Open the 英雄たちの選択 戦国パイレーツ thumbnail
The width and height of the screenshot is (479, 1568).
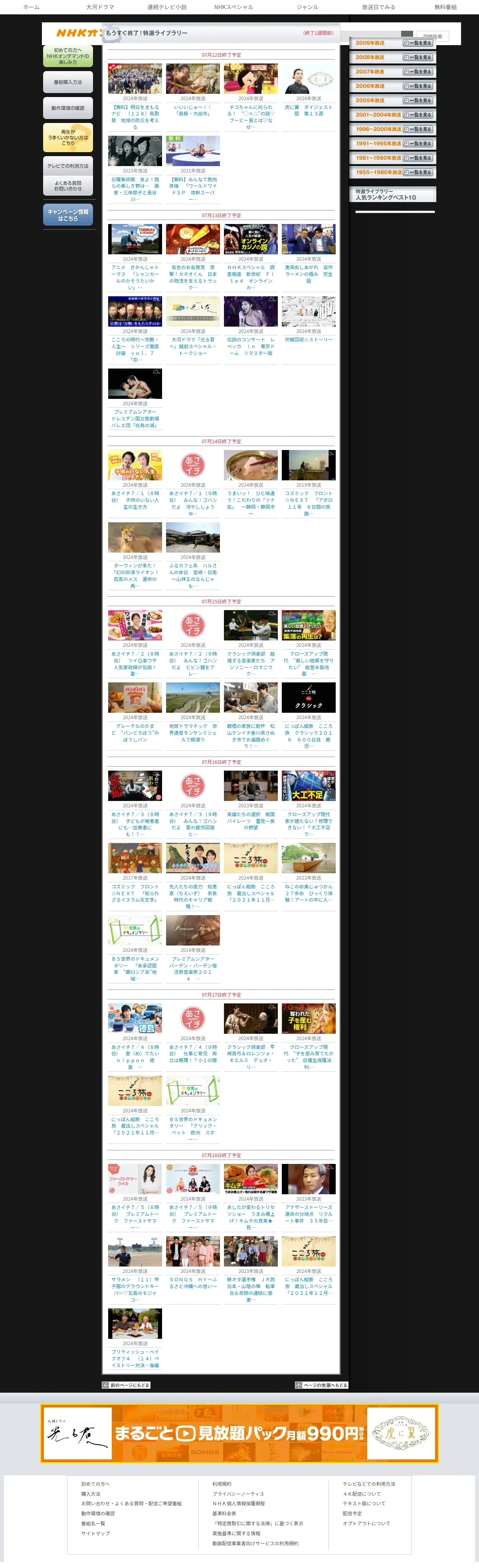pos(251,786)
